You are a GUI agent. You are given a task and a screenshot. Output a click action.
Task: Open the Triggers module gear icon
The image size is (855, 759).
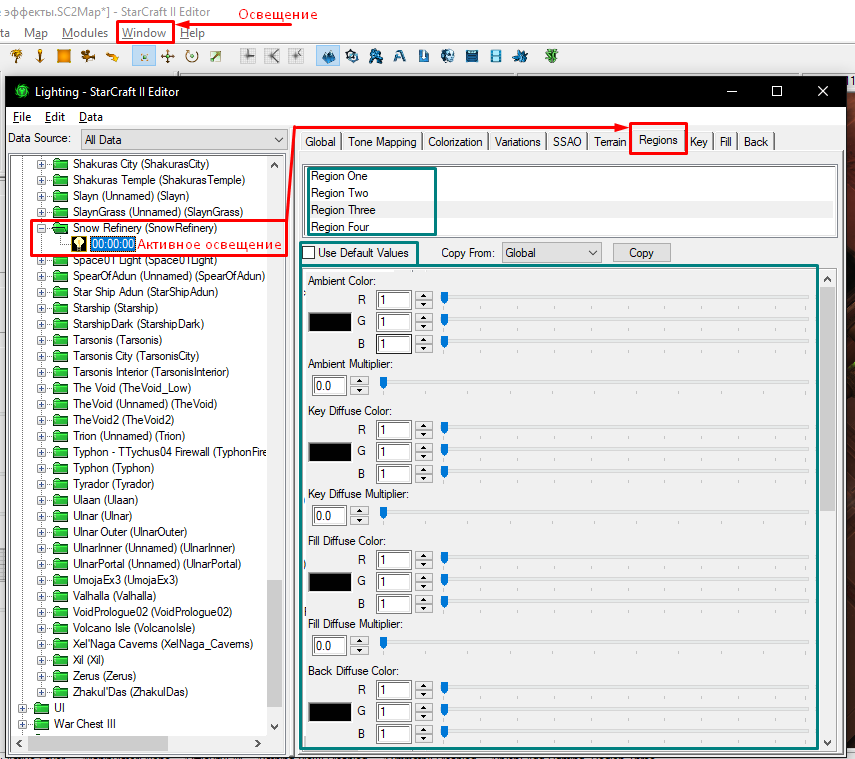click(352, 56)
